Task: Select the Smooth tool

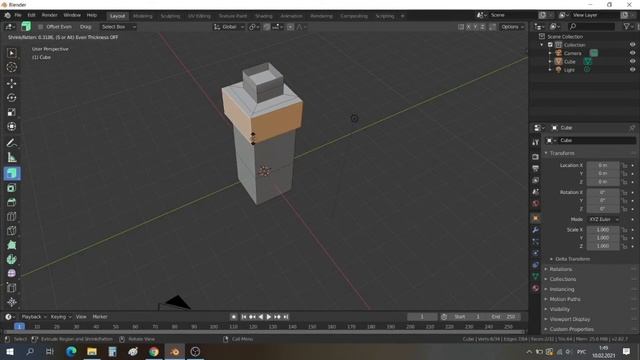Action: pos(11,273)
